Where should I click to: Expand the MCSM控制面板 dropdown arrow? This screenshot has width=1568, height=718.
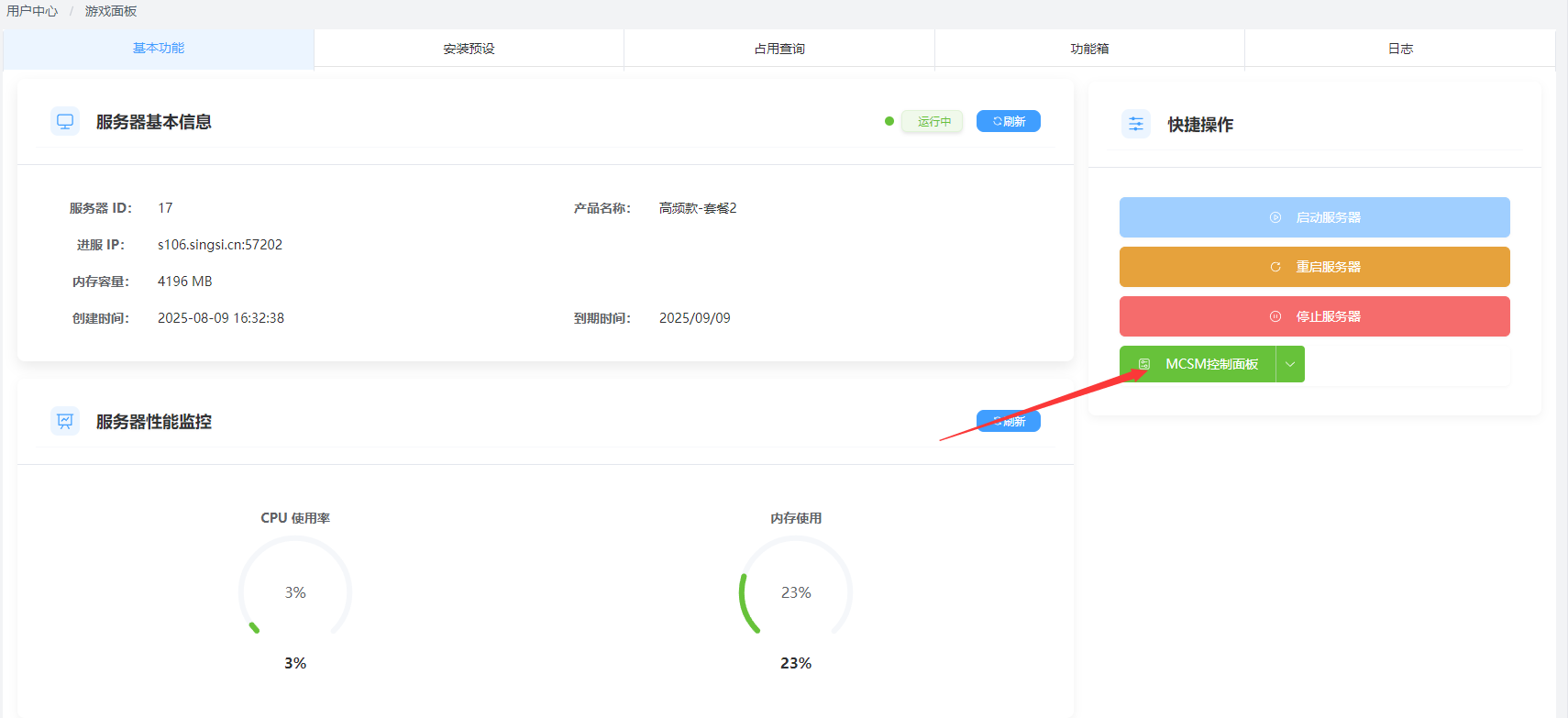pyautogui.click(x=1290, y=364)
